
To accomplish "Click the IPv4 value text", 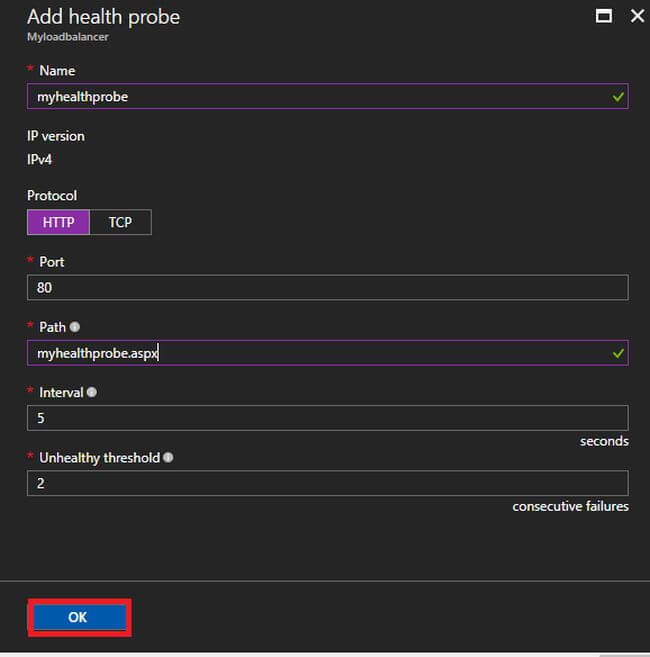I will [40, 158].
